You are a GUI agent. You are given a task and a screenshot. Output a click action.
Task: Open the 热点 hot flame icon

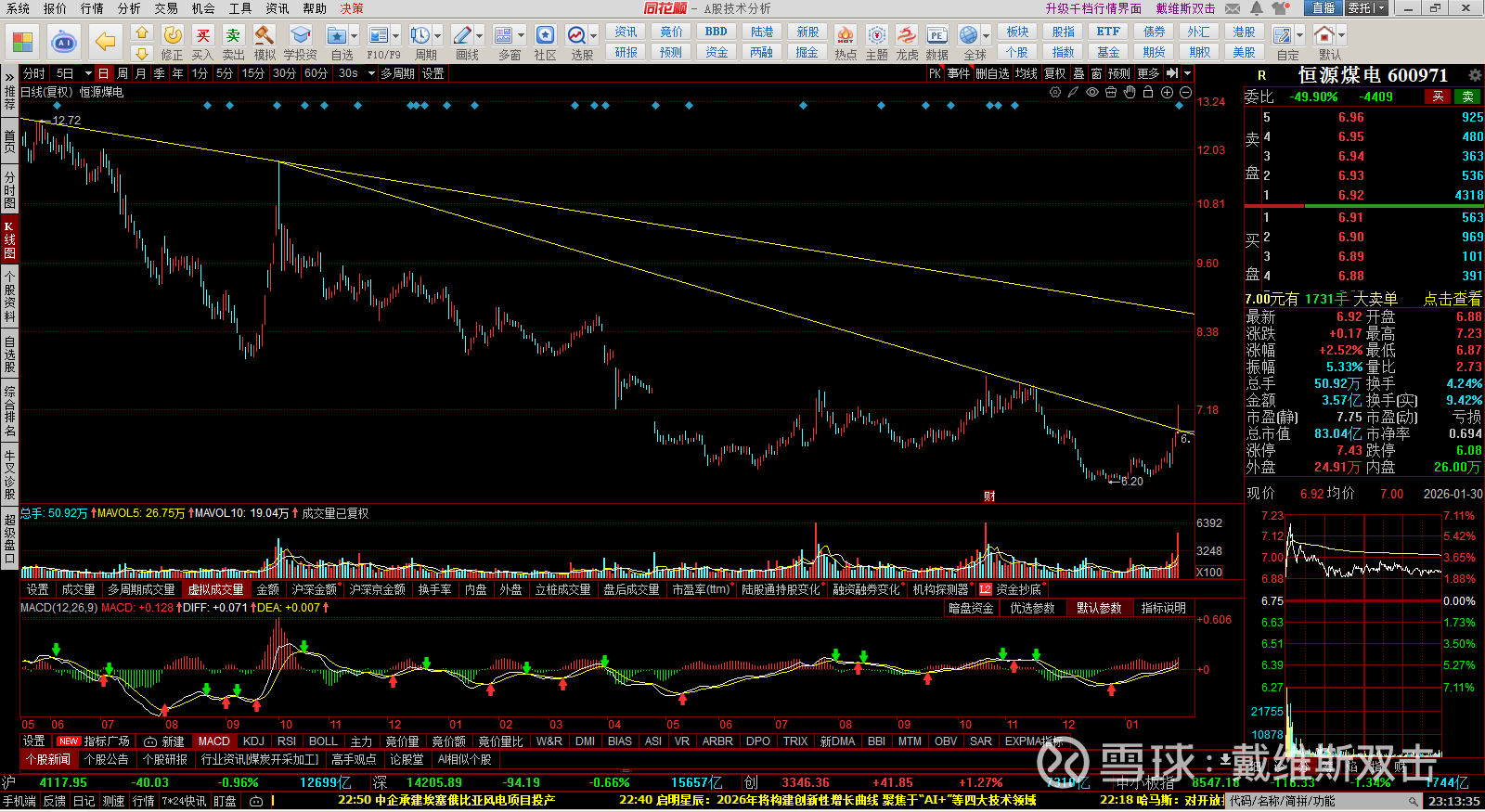click(x=846, y=35)
